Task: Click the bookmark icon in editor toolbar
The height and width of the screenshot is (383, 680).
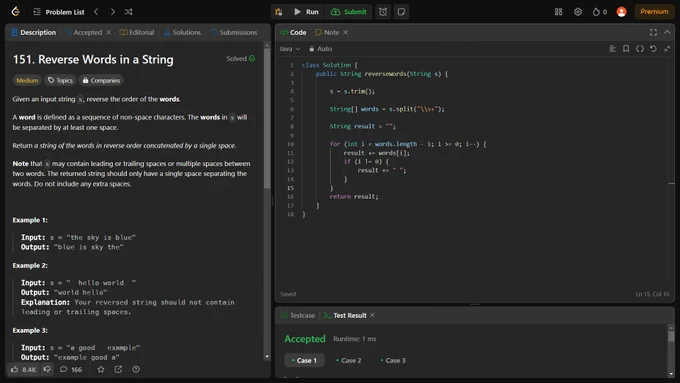Action: point(626,49)
